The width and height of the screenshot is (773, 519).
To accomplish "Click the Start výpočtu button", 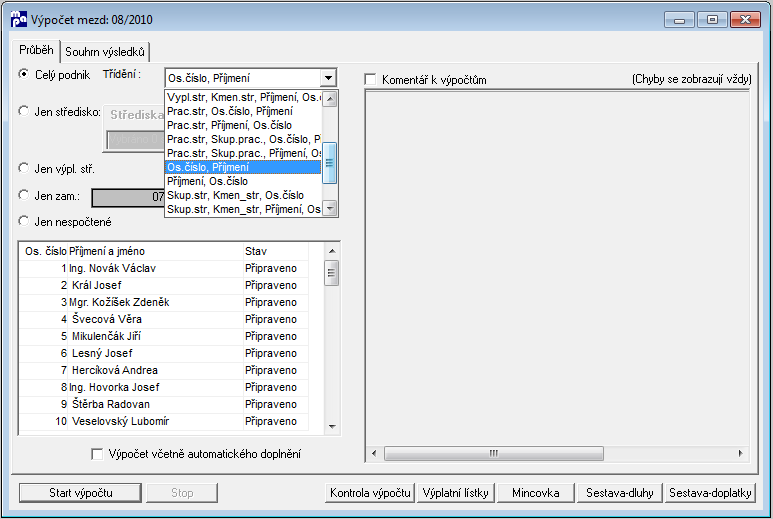I will (x=80, y=493).
